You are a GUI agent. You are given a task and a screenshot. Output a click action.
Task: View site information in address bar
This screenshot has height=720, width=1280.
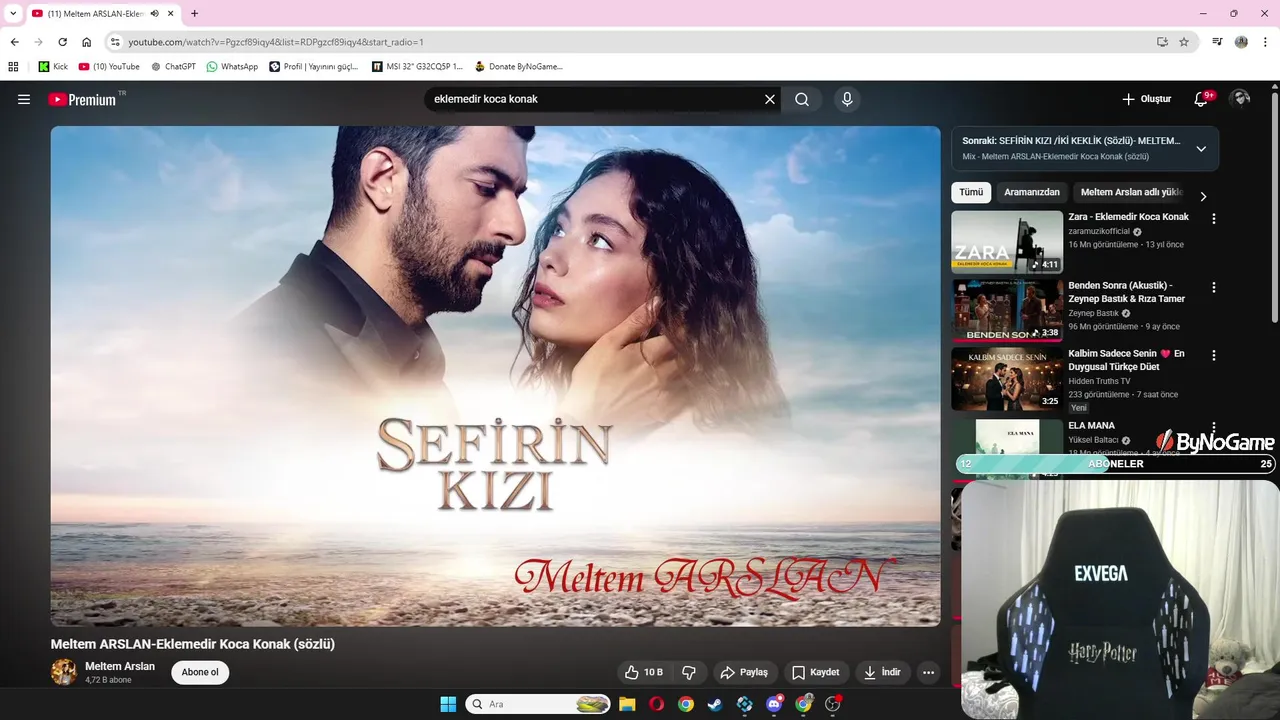(115, 42)
